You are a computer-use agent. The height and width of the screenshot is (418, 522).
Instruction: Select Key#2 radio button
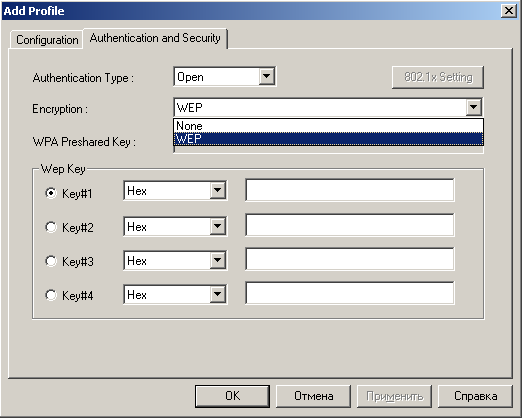point(51,227)
